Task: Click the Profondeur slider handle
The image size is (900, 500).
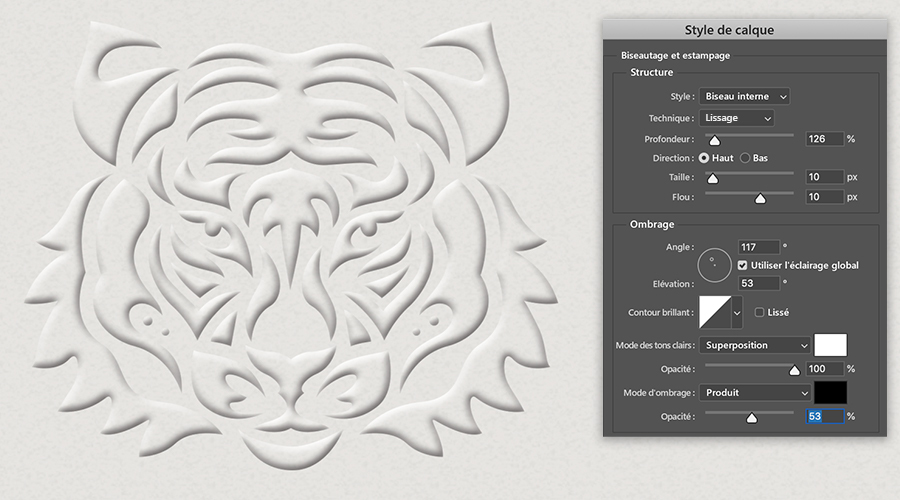Action: point(714,141)
